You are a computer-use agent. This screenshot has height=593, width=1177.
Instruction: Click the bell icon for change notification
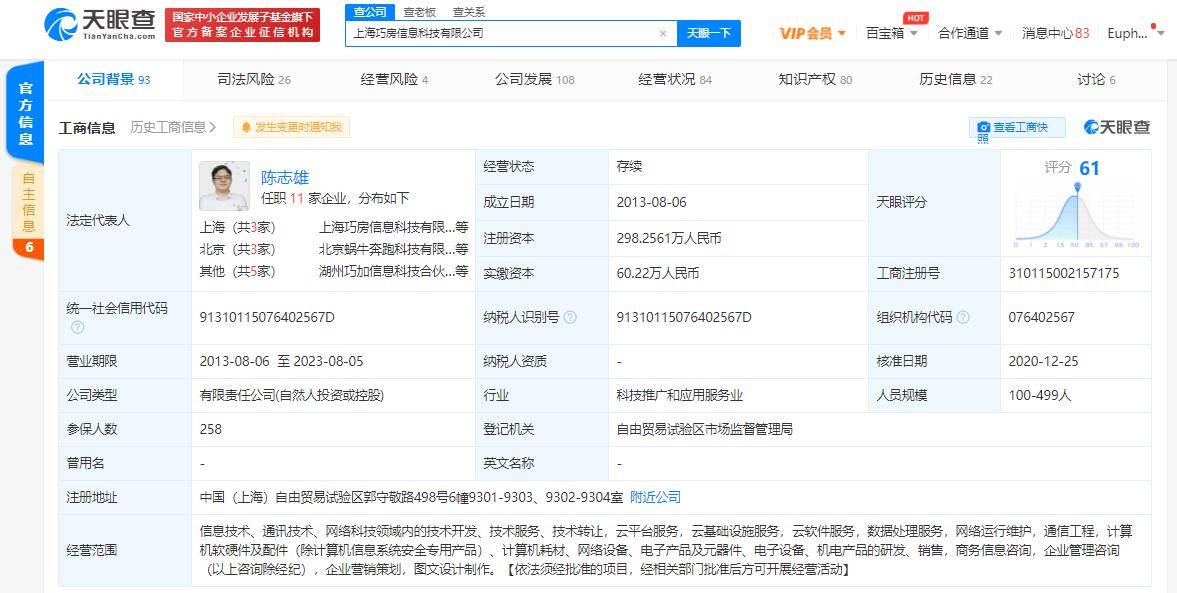click(x=246, y=128)
